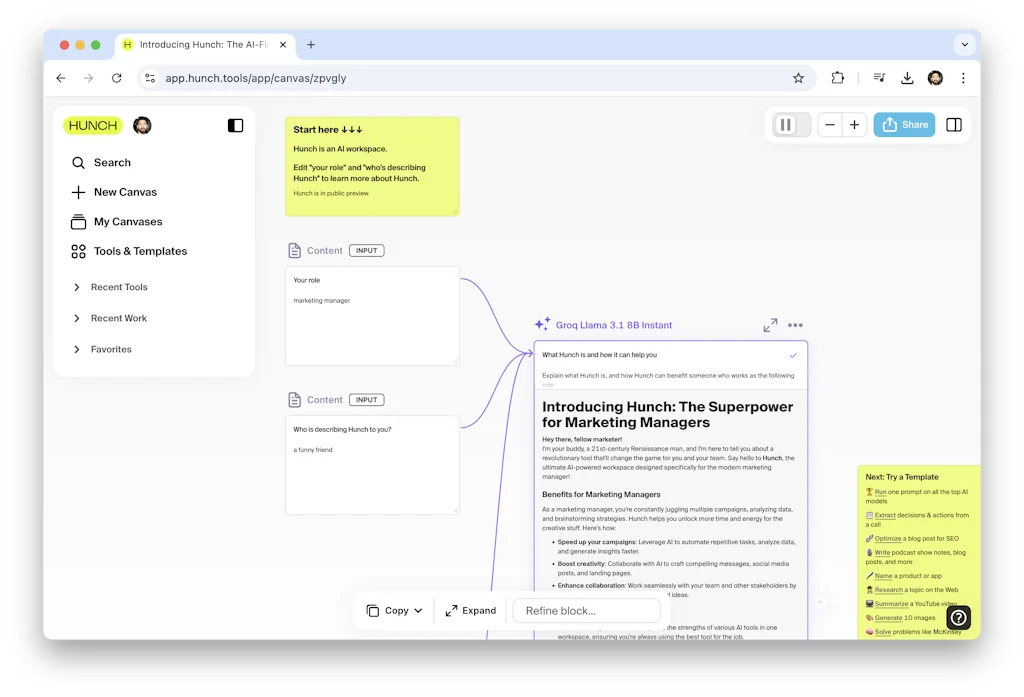Viewport: 1024px width, 697px height.
Task: Click 'Next: Try a Template' note title
Action: 902,477
